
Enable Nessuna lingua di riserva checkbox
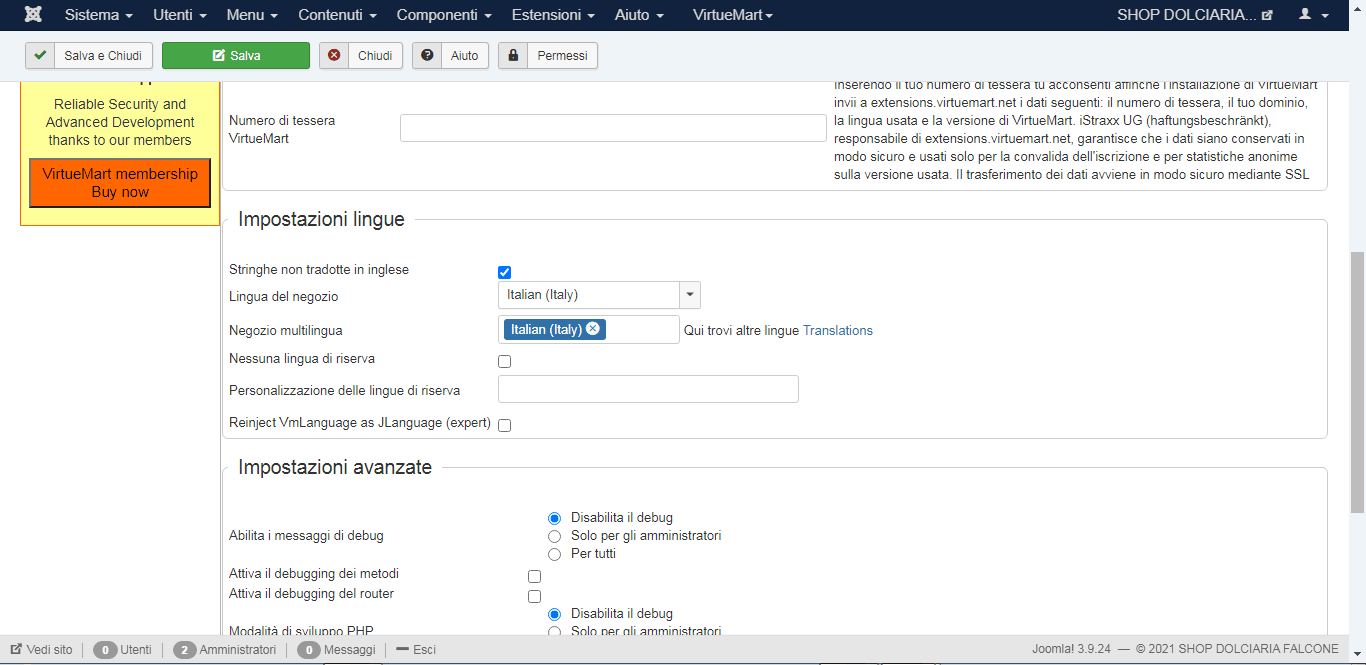pos(505,361)
